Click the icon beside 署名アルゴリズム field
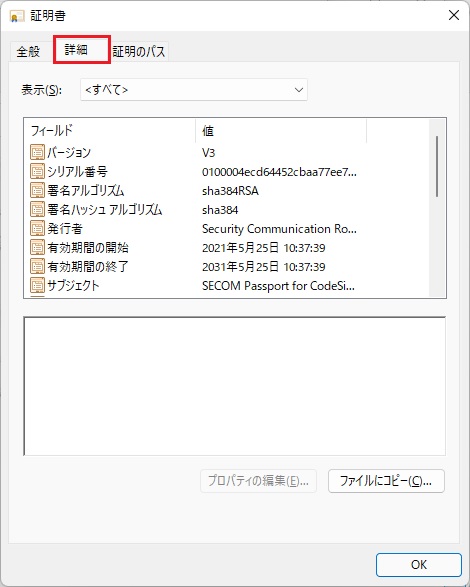 click(37, 191)
